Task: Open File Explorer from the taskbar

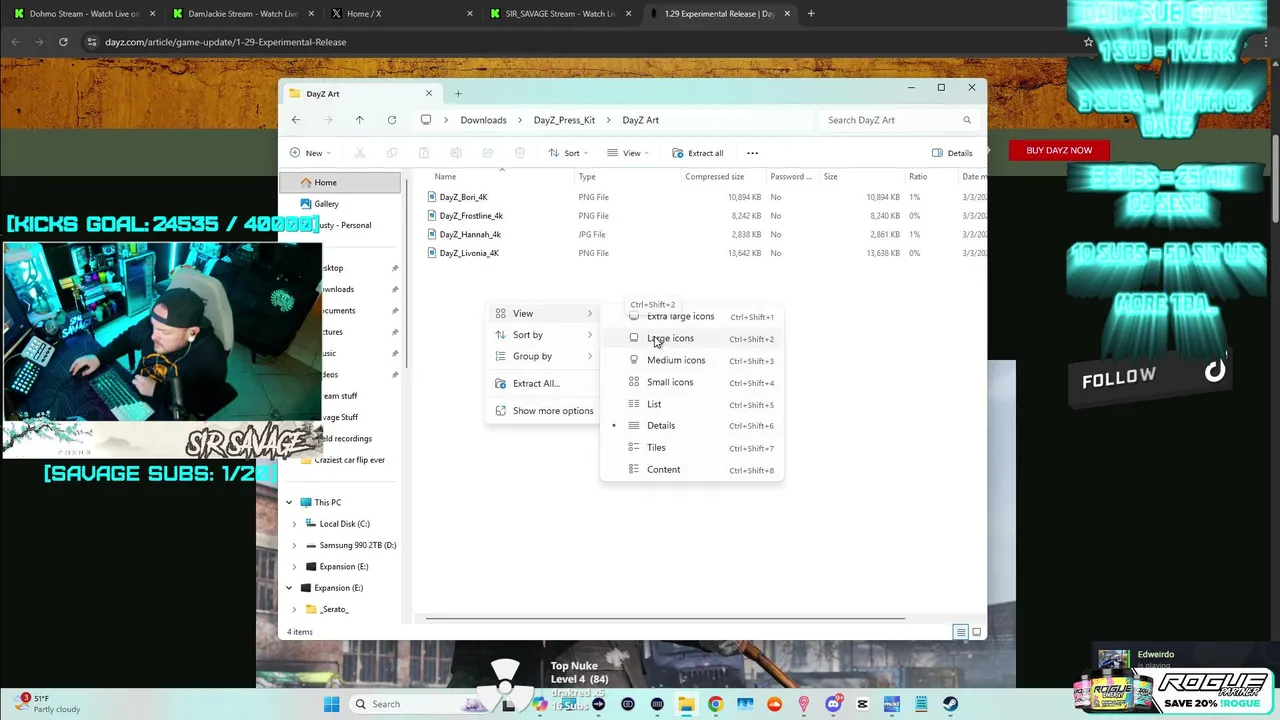Action: [686, 704]
